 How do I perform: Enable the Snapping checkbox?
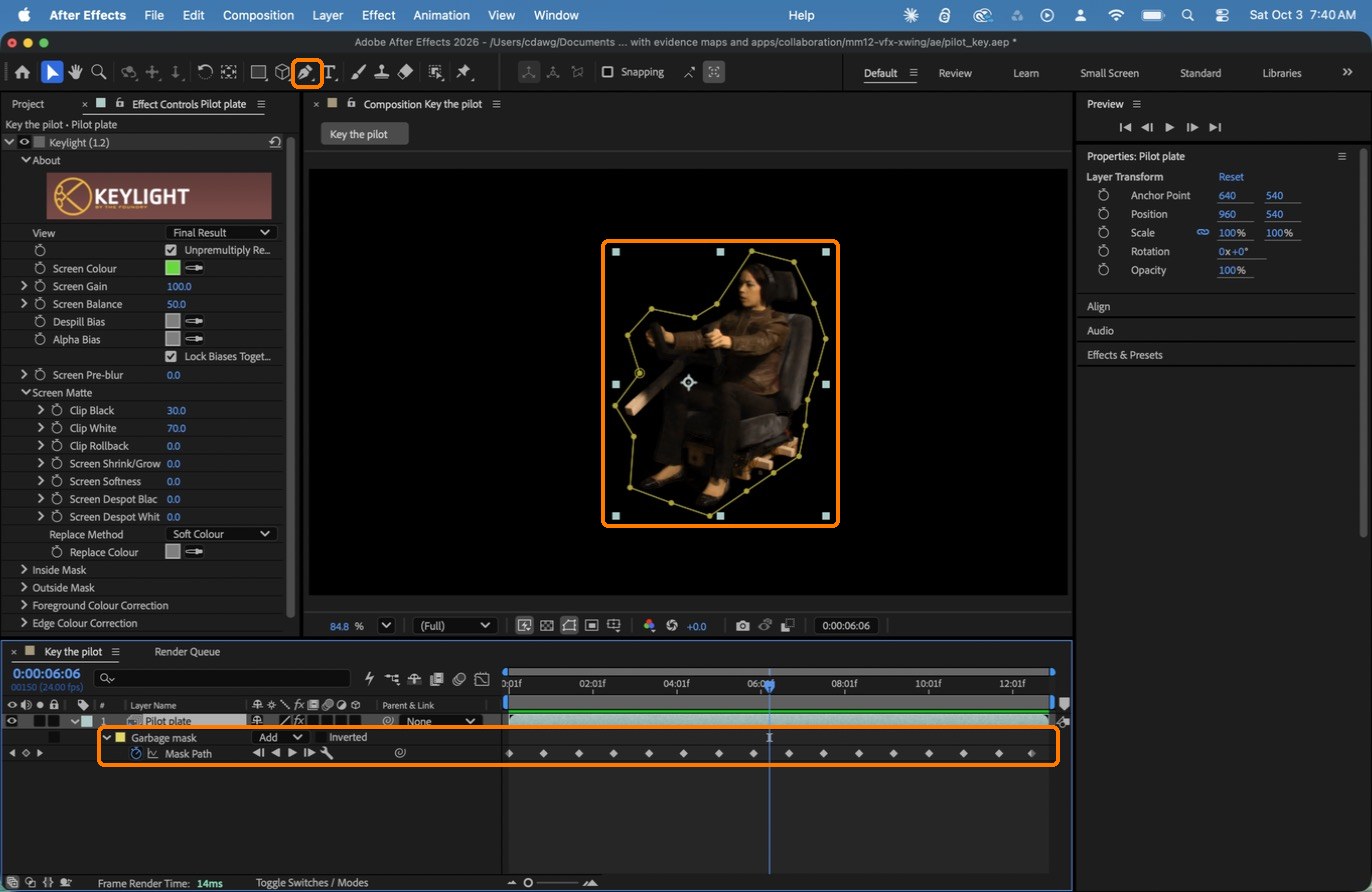(x=607, y=72)
